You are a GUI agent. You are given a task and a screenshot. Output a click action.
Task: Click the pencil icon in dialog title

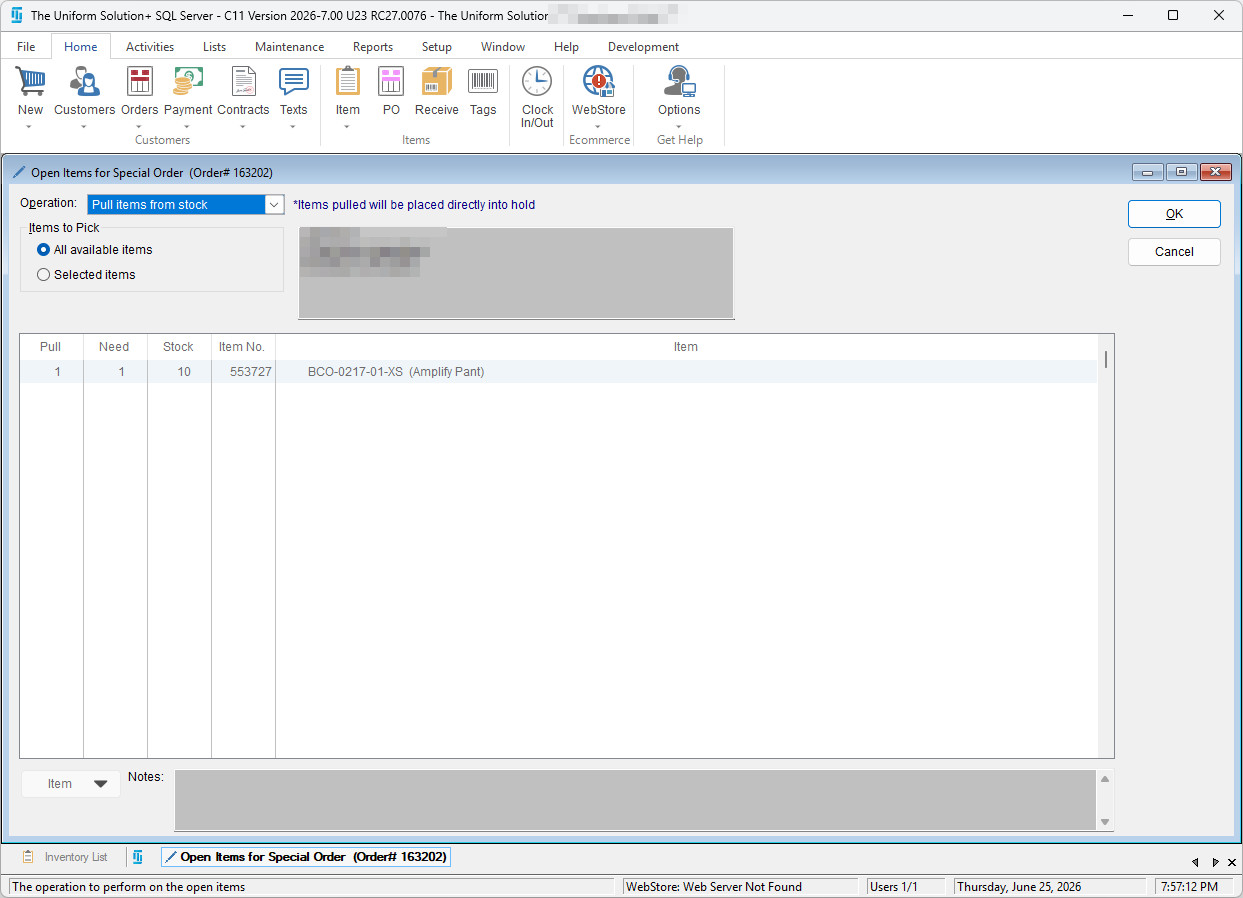(x=19, y=172)
